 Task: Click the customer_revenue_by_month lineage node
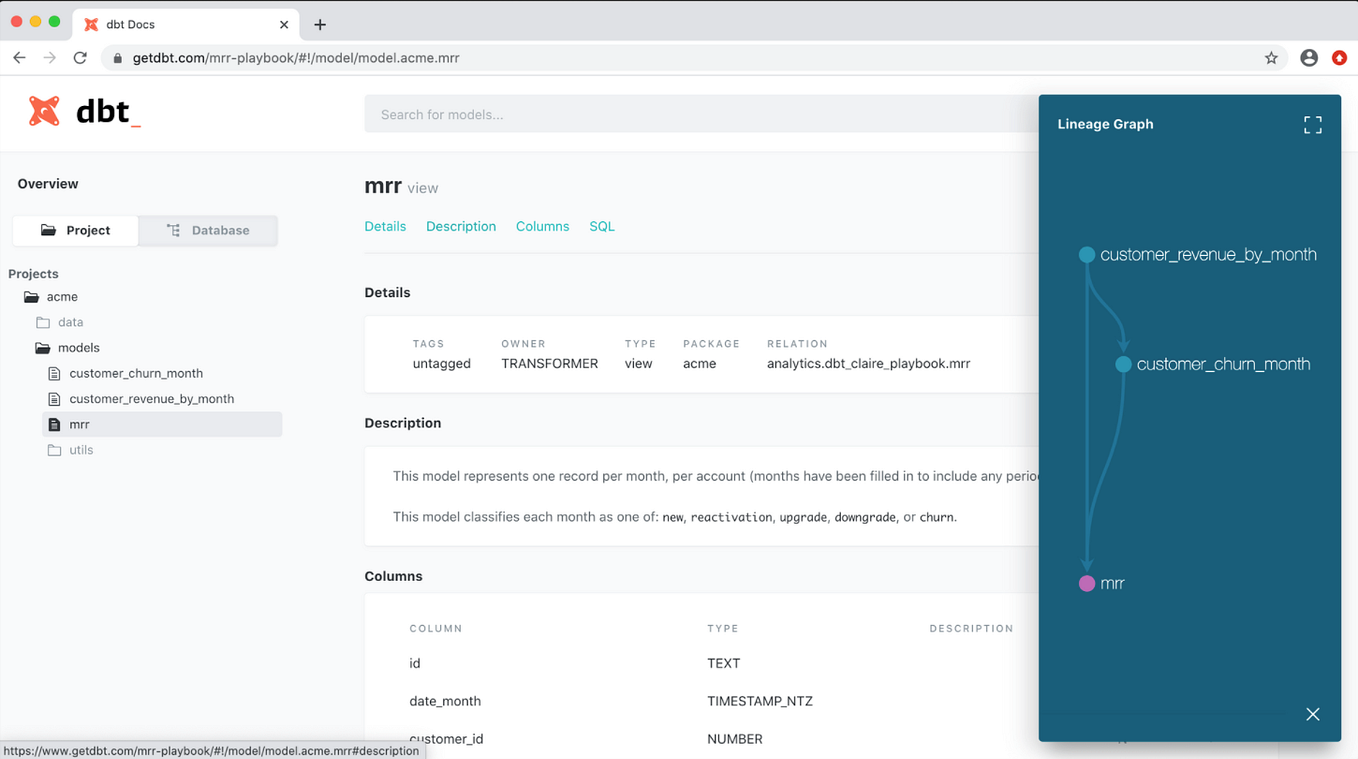coord(1087,254)
